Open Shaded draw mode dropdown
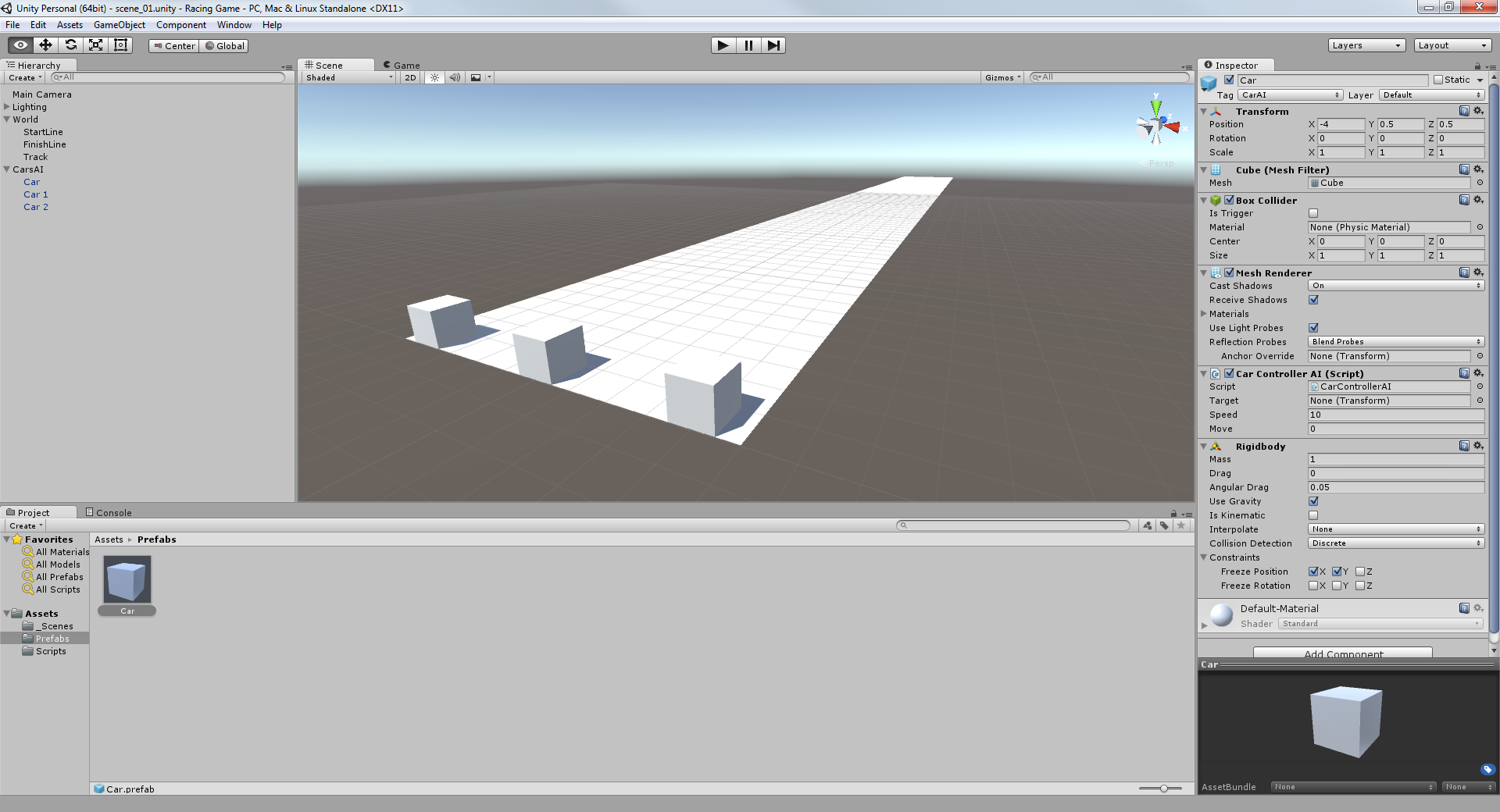The width and height of the screenshot is (1500, 812). point(349,77)
